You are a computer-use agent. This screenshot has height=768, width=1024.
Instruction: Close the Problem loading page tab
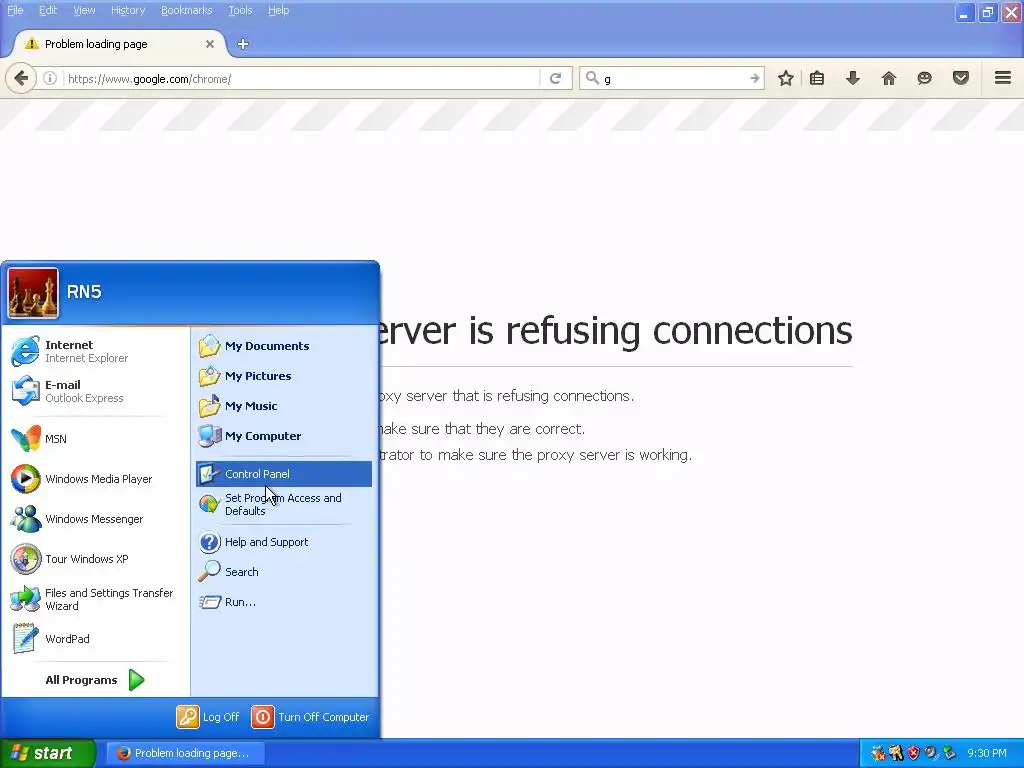(x=210, y=44)
